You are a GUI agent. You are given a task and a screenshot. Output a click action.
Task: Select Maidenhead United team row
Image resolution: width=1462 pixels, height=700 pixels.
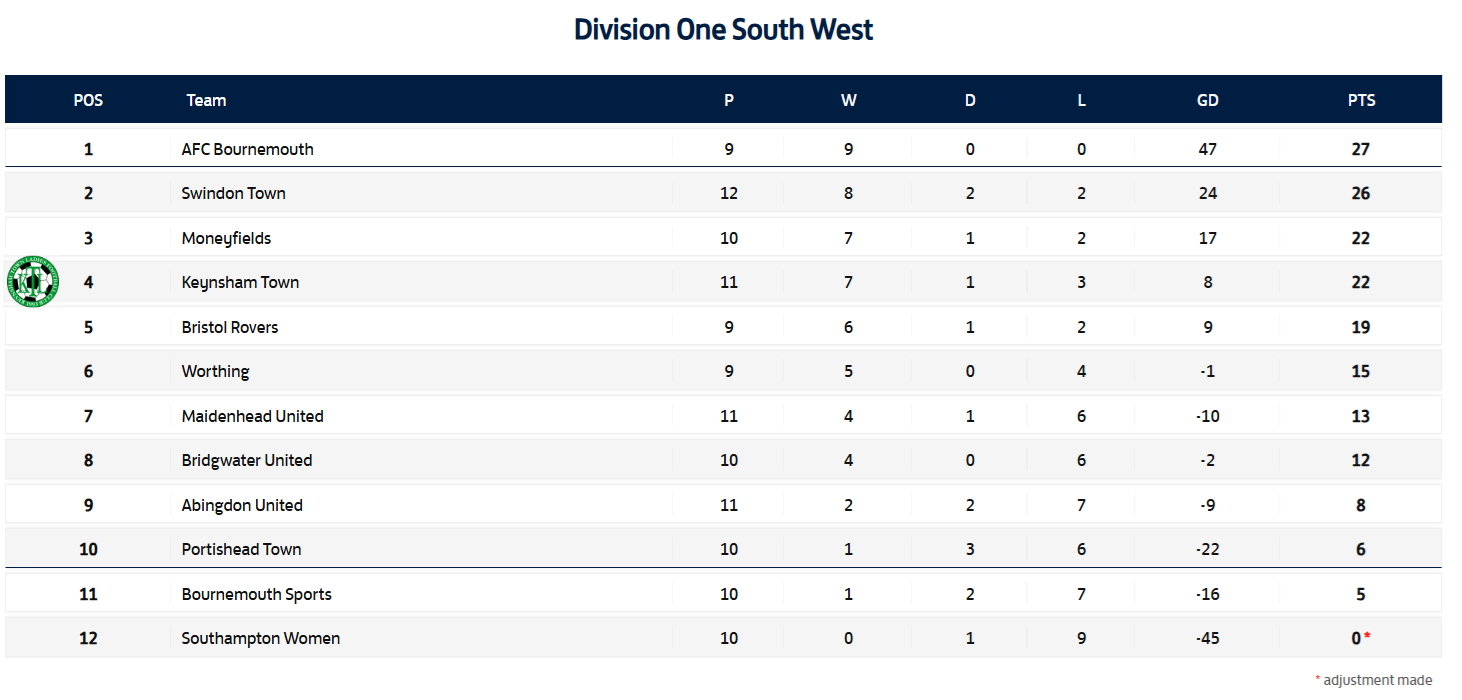[x=723, y=416]
